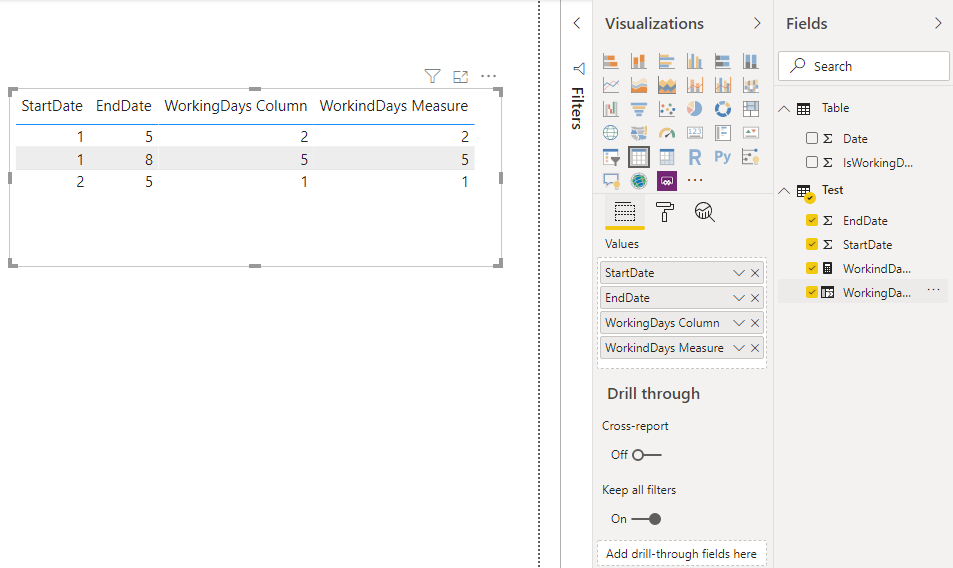Screen dimensions: 953x568
Task: Select the ArcGIS Maps visual
Action: (638, 180)
